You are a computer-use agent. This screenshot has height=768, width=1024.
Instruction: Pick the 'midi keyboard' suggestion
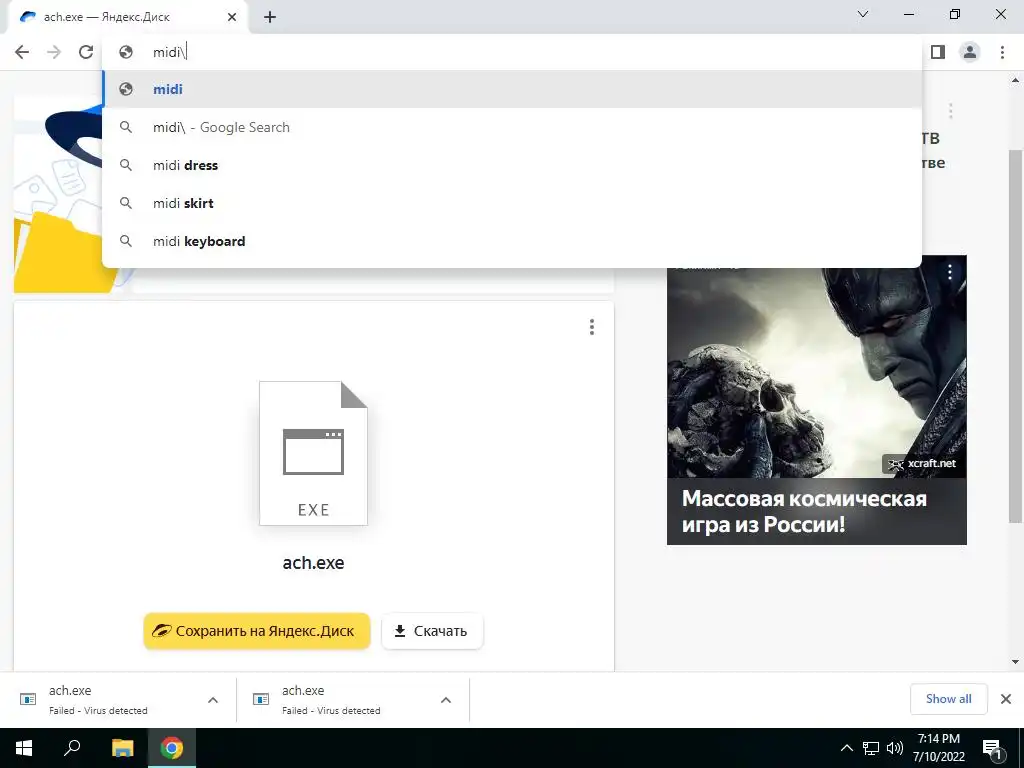tap(512, 241)
